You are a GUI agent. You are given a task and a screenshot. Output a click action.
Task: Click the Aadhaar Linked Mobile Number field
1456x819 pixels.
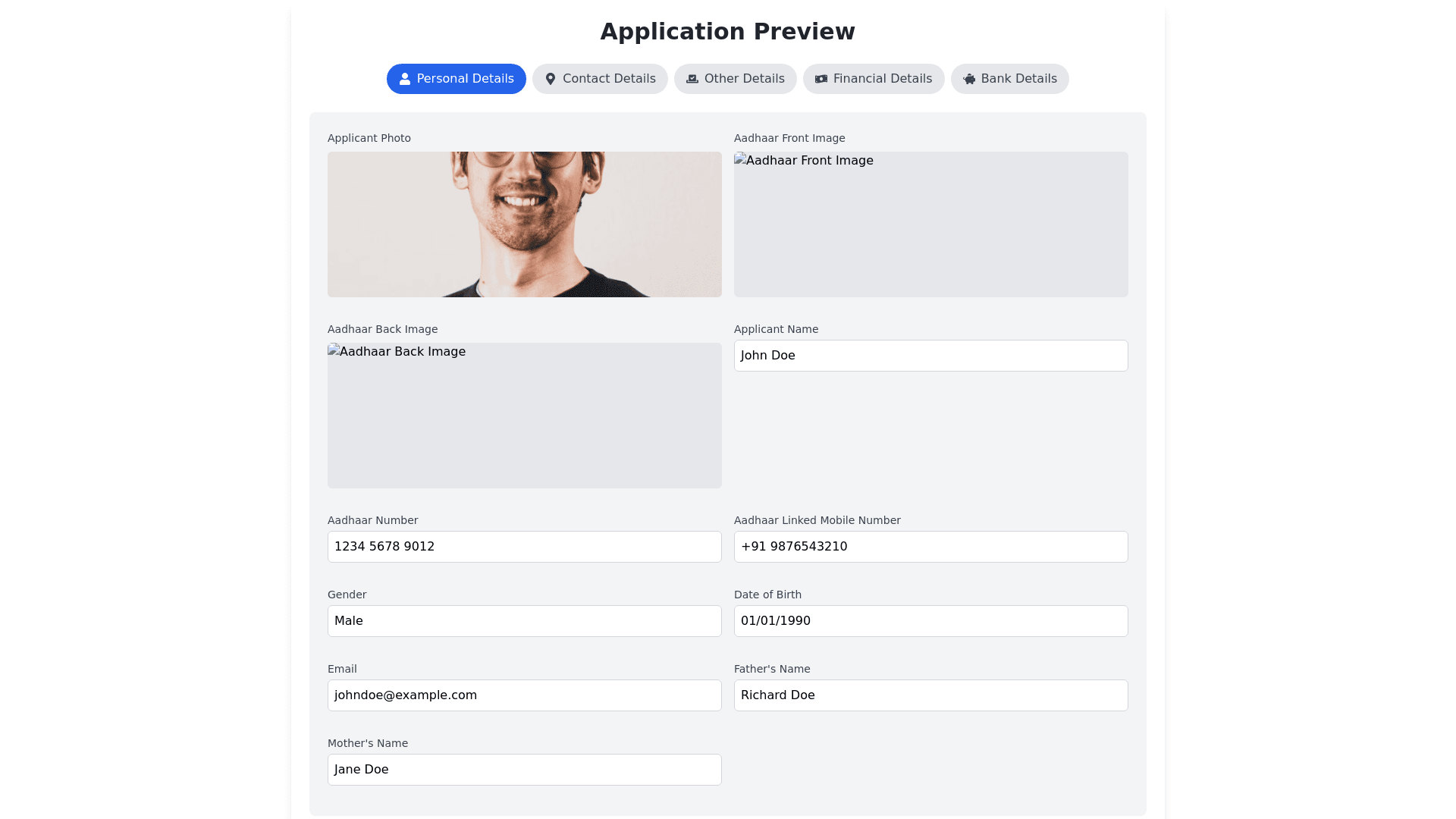coord(930,547)
